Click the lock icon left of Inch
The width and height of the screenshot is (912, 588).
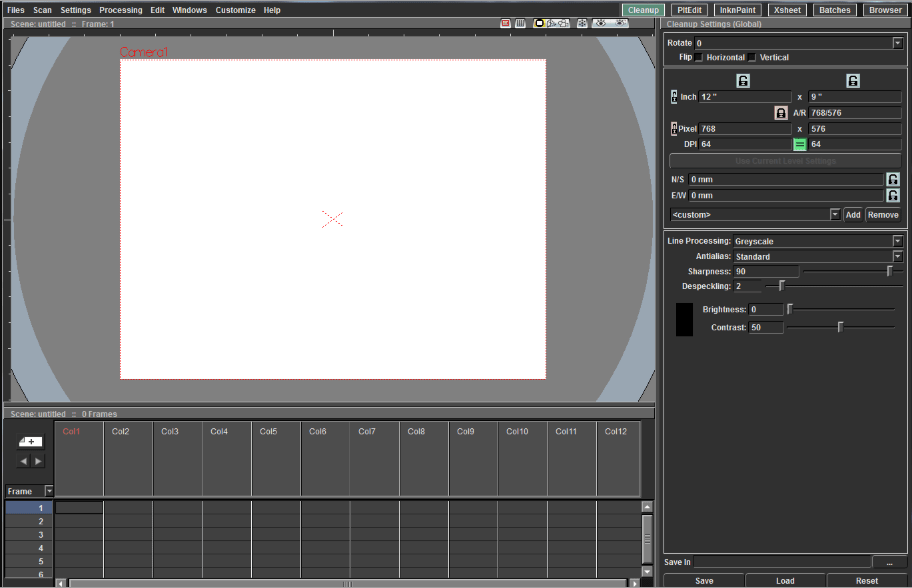pyautogui.click(x=673, y=97)
